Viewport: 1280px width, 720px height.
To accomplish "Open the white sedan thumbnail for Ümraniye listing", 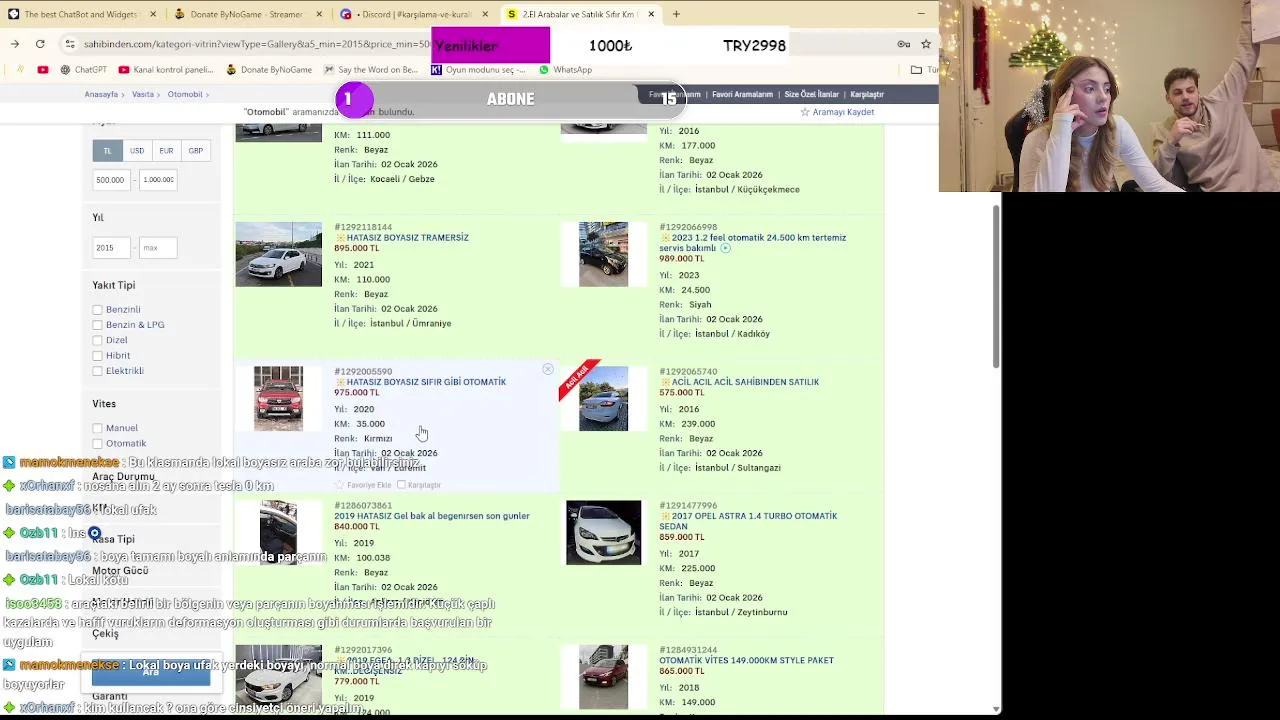I will coord(279,254).
